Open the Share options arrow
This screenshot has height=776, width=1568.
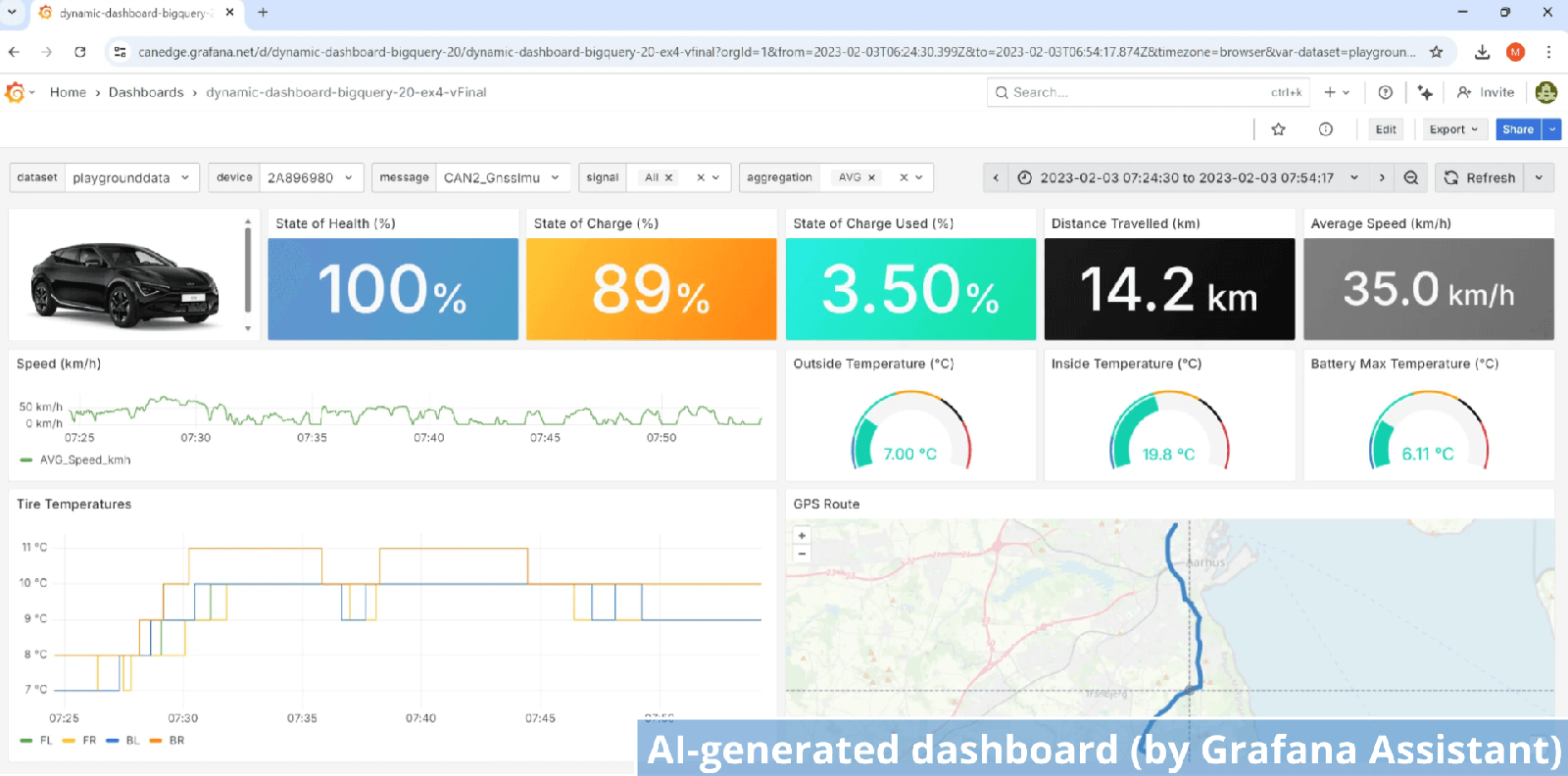pos(1552,129)
